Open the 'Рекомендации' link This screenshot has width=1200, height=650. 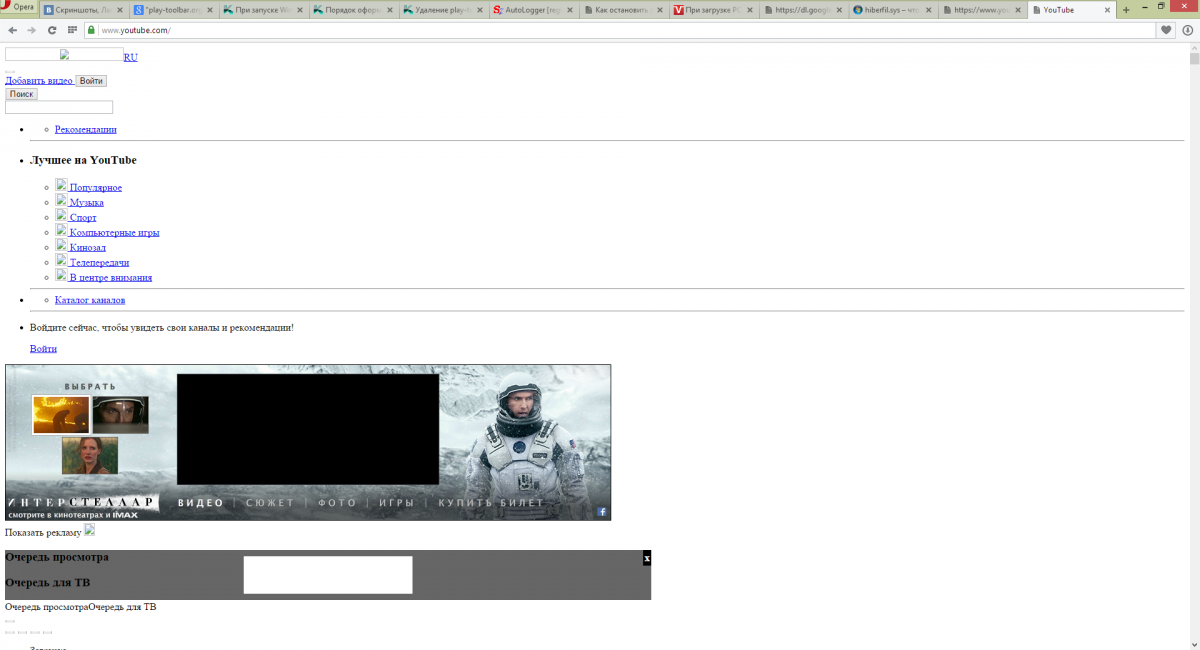coord(86,129)
